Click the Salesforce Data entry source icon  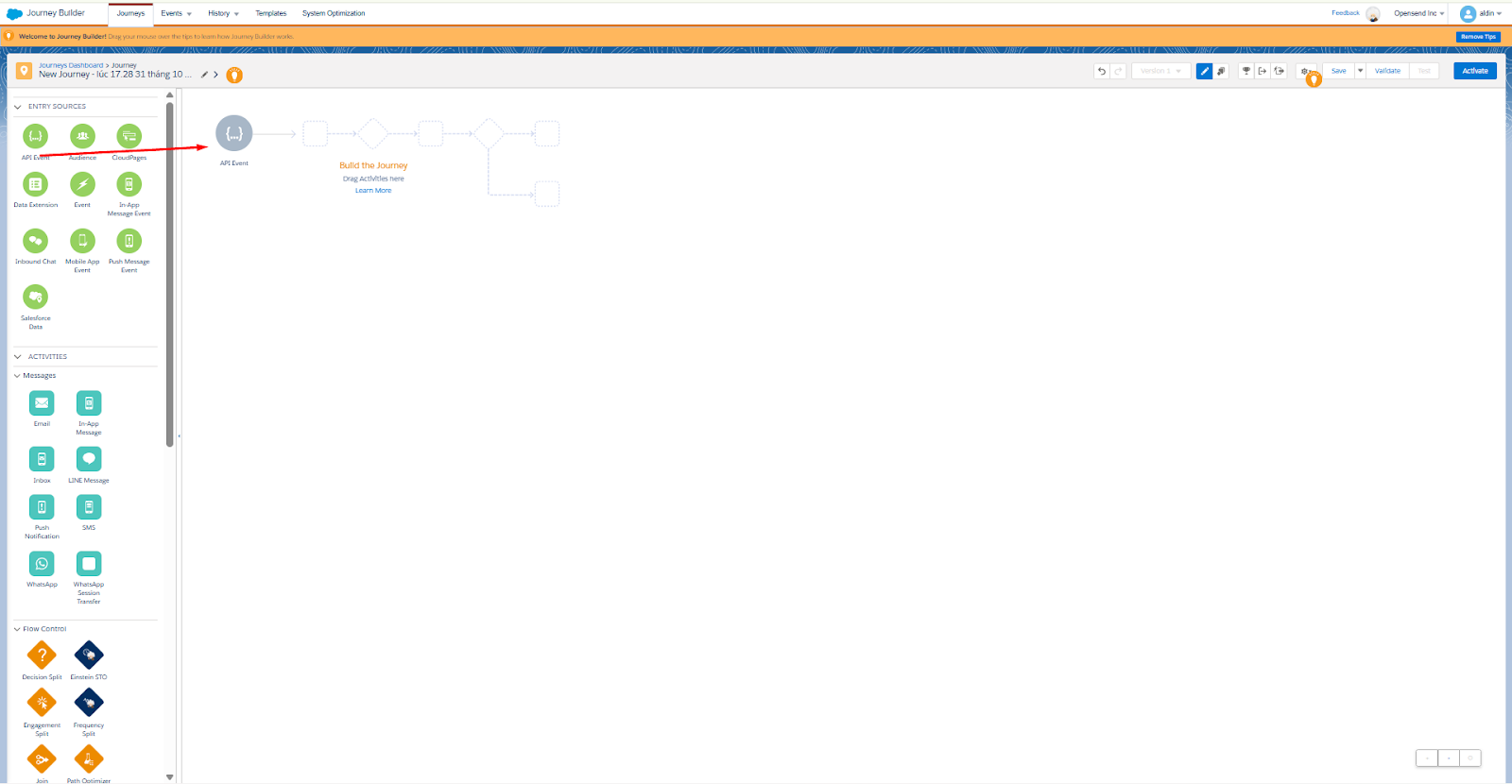pyautogui.click(x=35, y=298)
